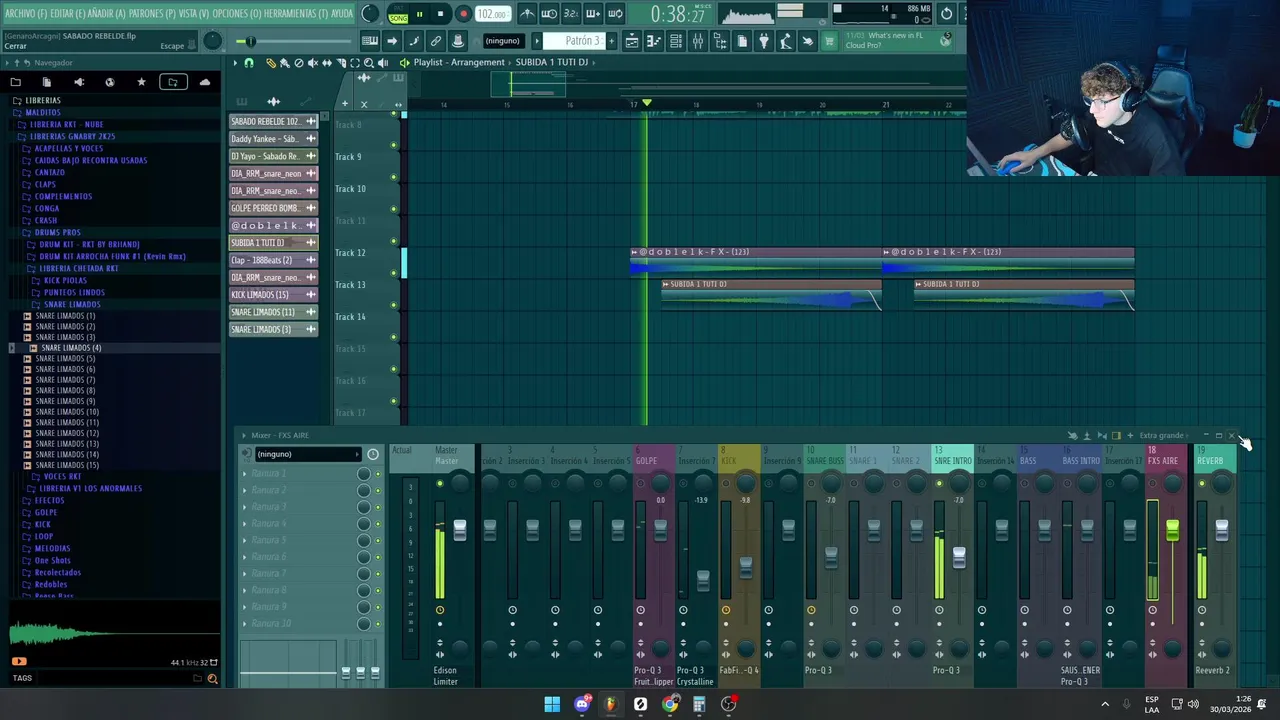Click the tempo field showing 102
The width and height of the screenshot is (1280, 720).
491,14
